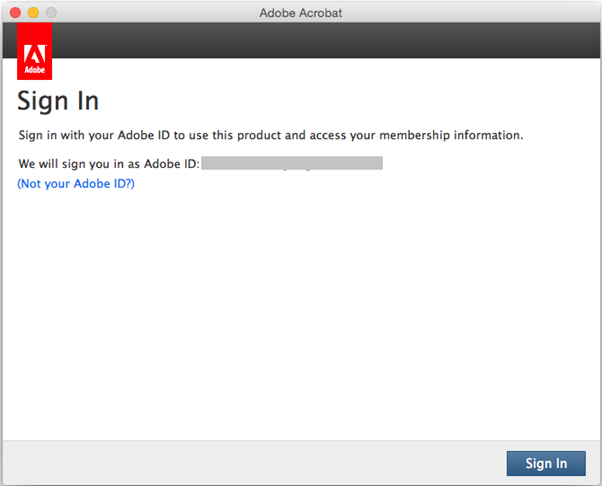Viewport: 602px width, 486px height.
Task: Click the "Adobe" wordmark under the logo symbol
Action: 35,72
